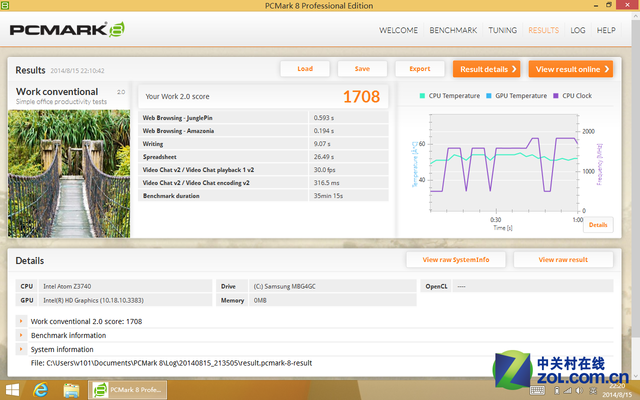Image resolution: width=640 pixels, height=400 pixels.
Task: Click the network signal tray icon
Action: 567,391
